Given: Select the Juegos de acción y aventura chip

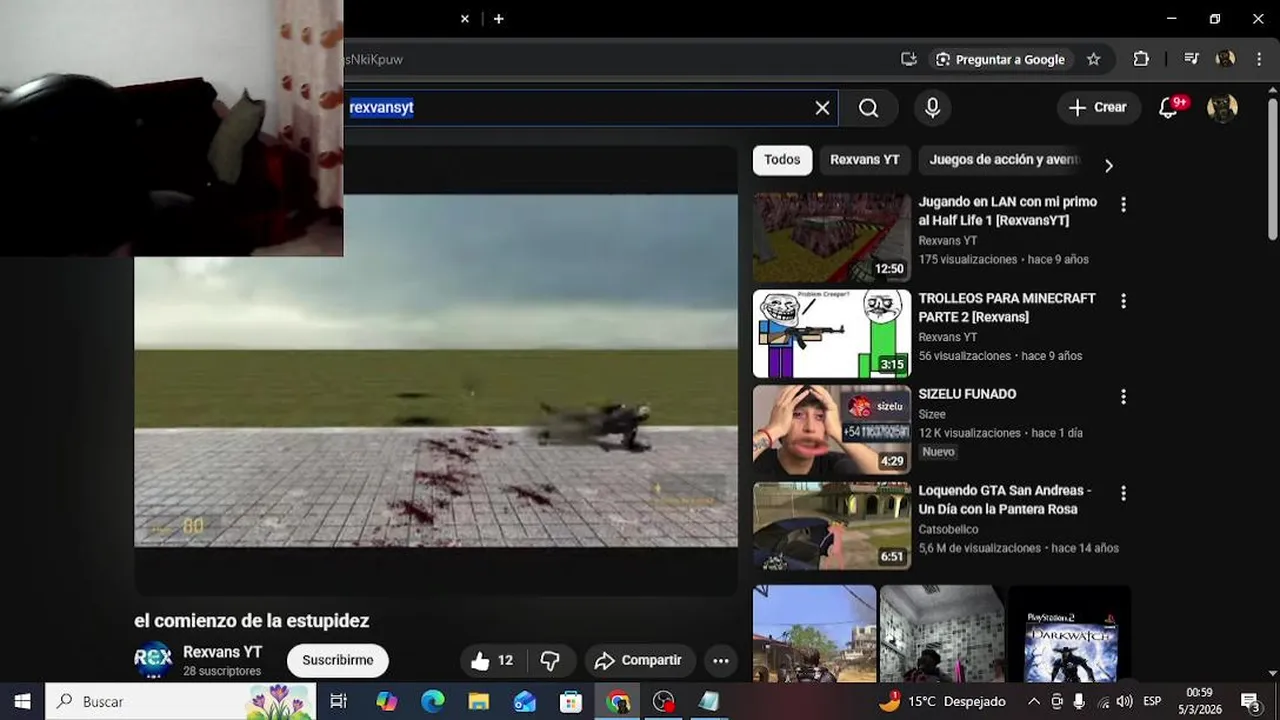Looking at the screenshot, I should click(x=1005, y=160).
